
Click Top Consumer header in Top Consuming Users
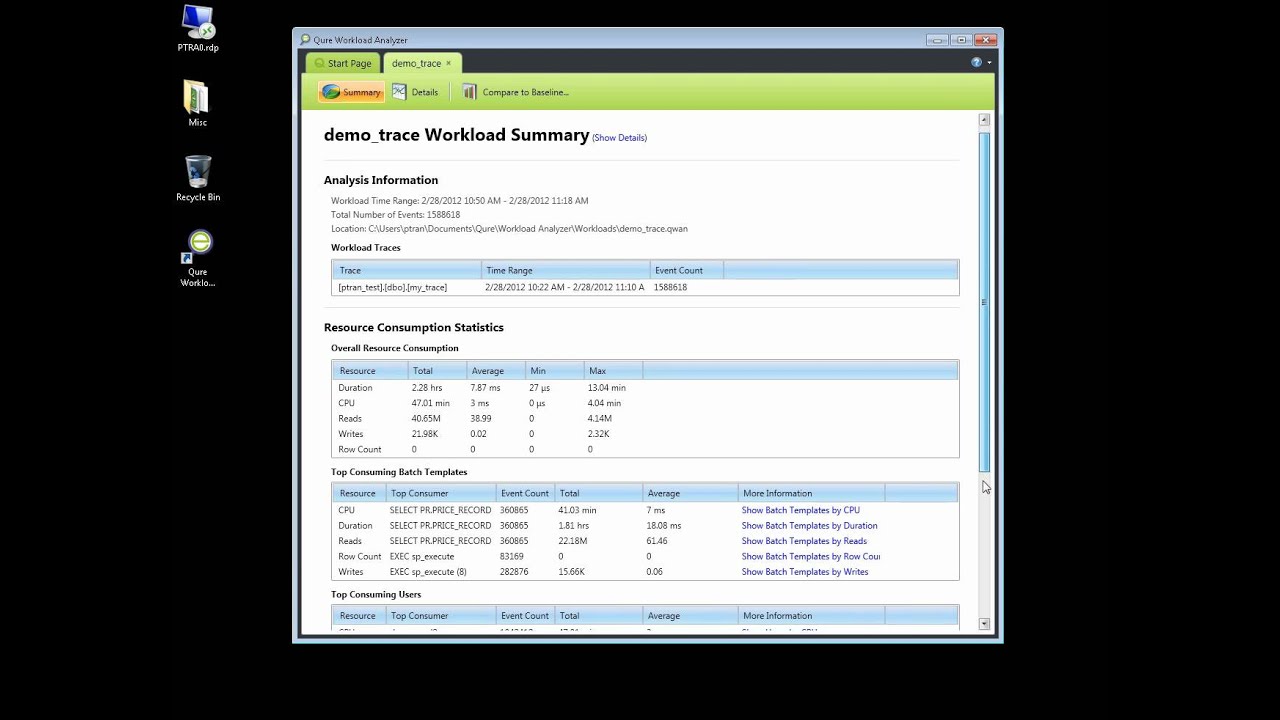pos(440,616)
